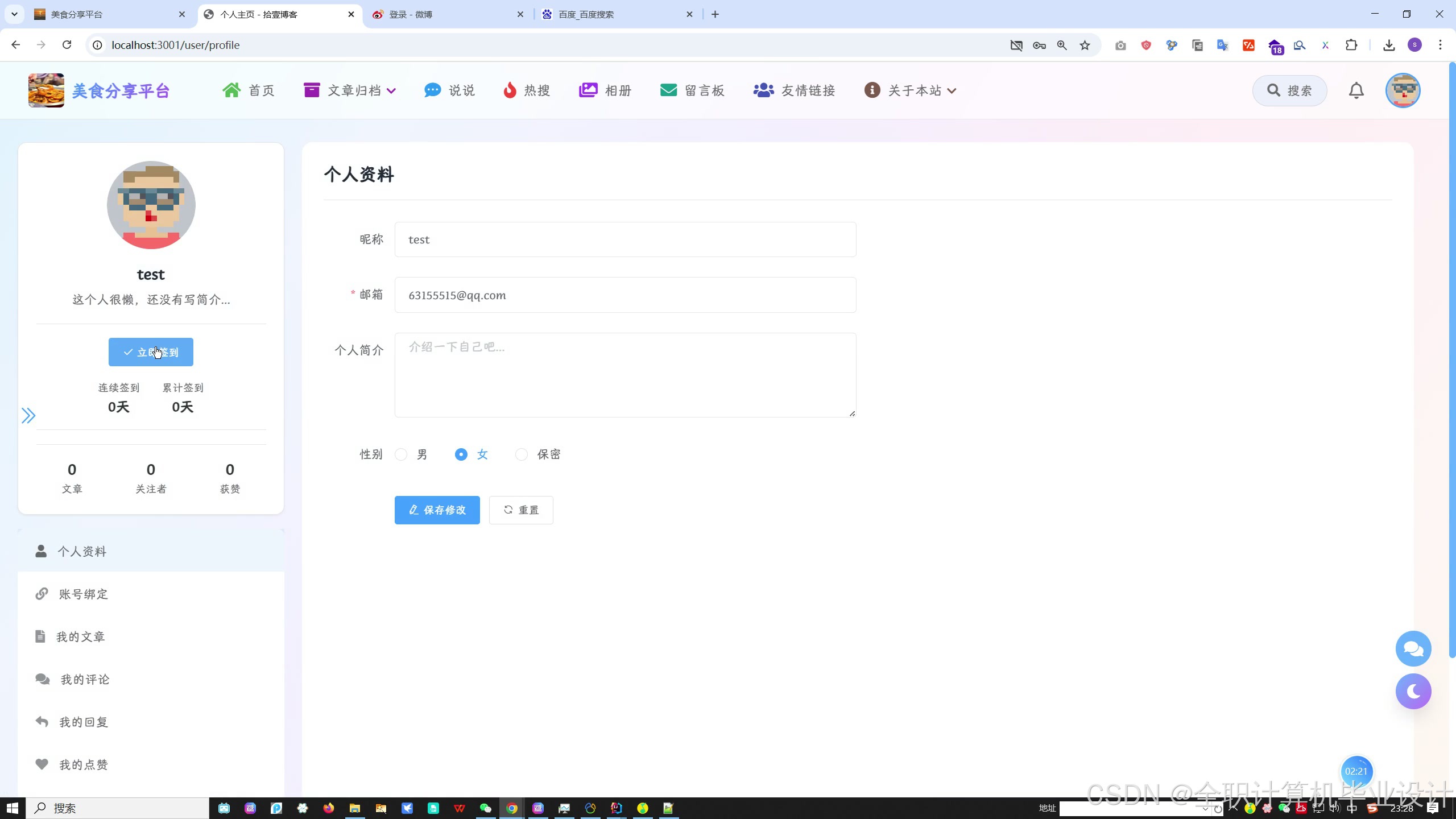
Task: Bookmark this page with star icon
Action: coord(1085,45)
